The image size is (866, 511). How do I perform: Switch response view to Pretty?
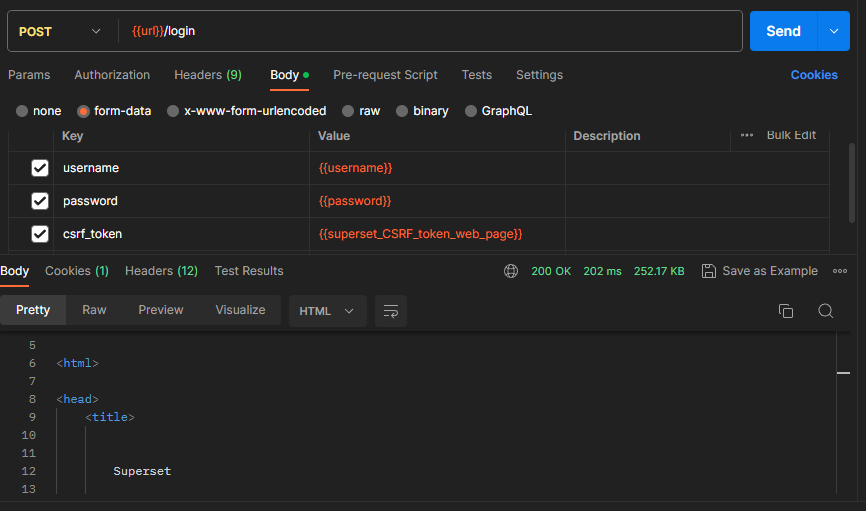click(33, 310)
